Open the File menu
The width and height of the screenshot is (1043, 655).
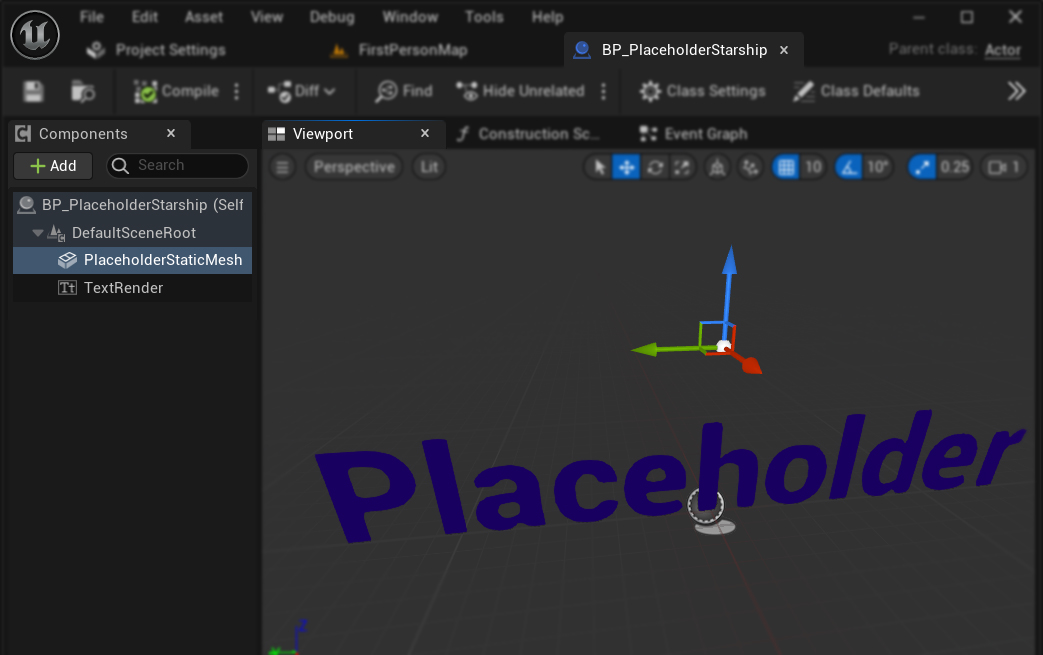pos(92,17)
